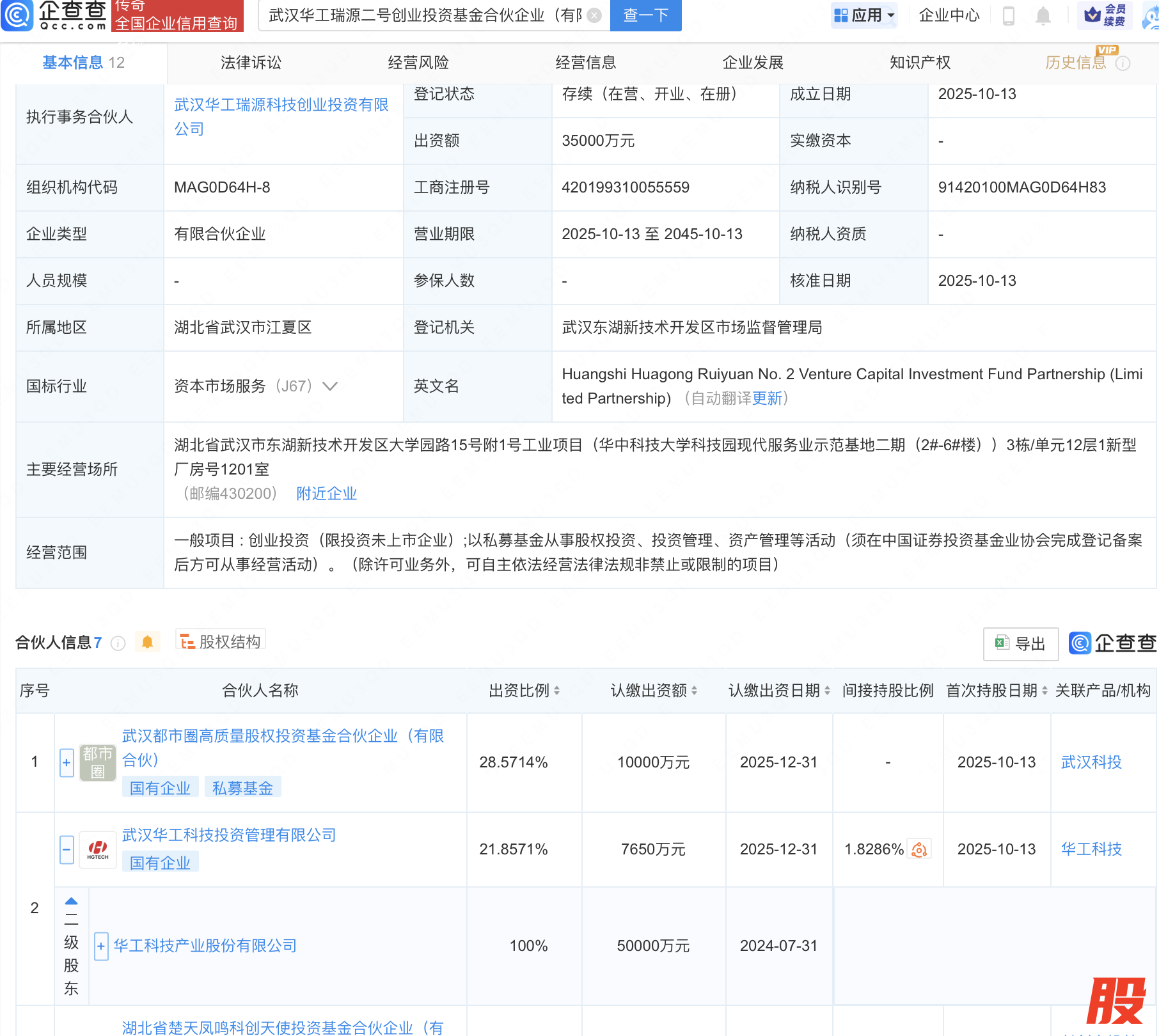Focus the company name search field
This screenshot has width=1159, height=1036.
coord(425,15)
